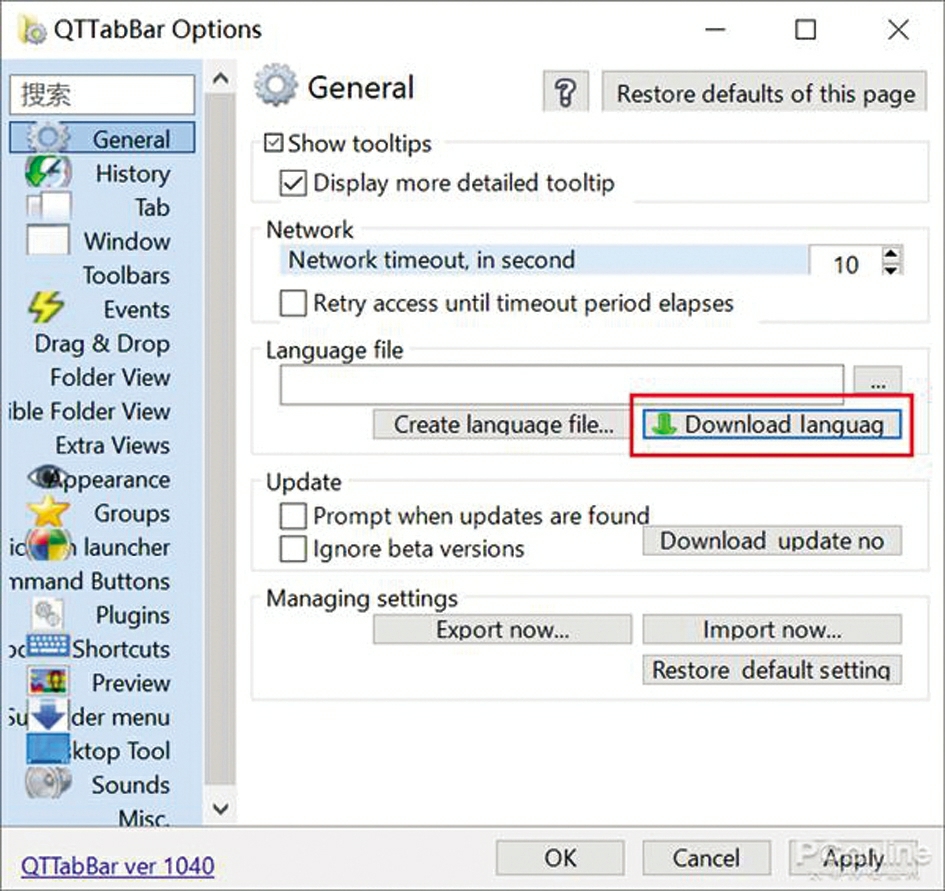Click the language file browse ... button
This screenshot has width=945, height=891.
coord(878,382)
